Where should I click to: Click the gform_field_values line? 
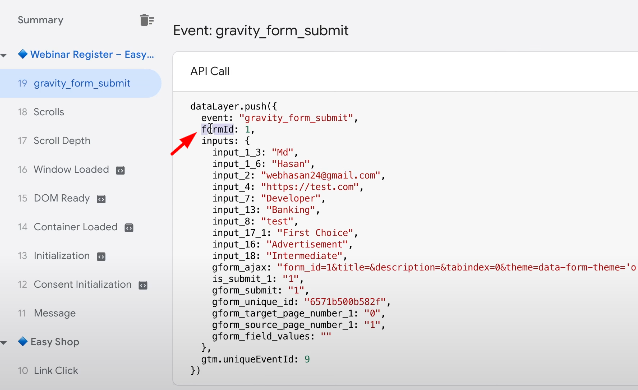click(x=271, y=336)
